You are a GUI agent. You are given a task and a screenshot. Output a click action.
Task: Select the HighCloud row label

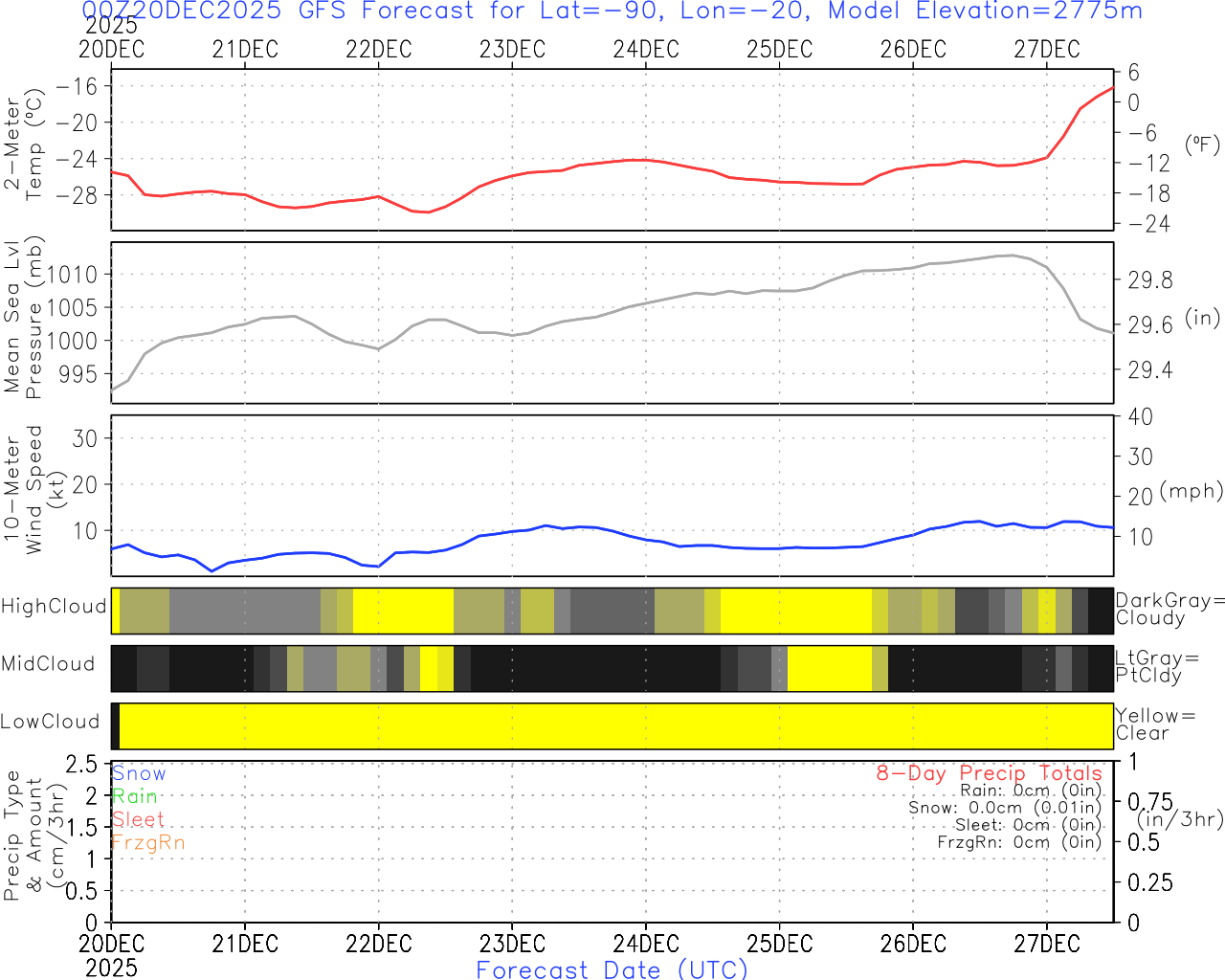54,607
